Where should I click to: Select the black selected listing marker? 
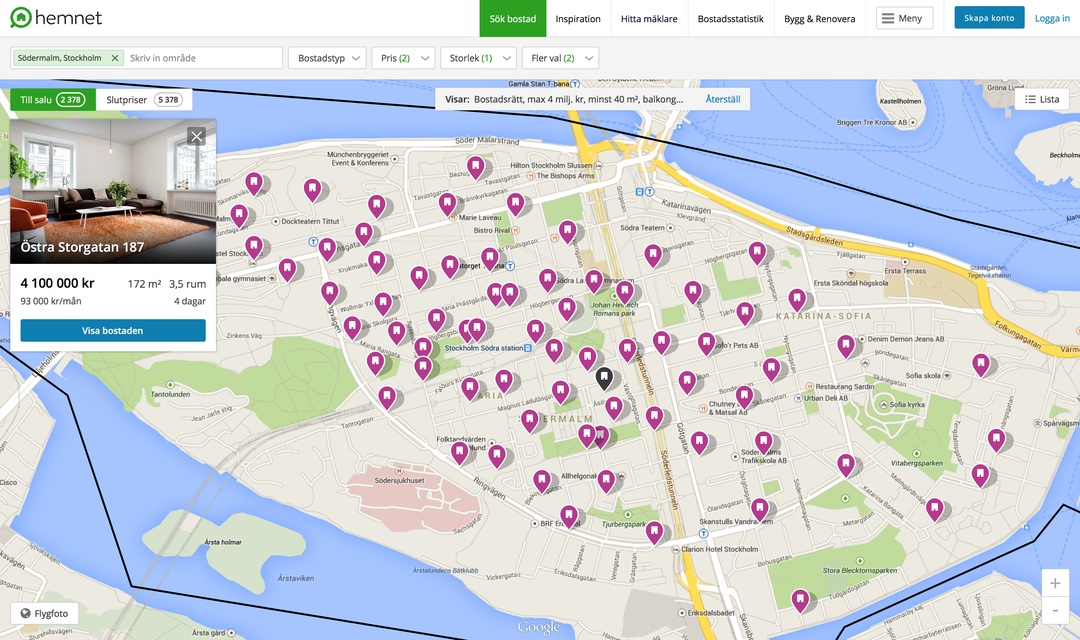[604, 378]
